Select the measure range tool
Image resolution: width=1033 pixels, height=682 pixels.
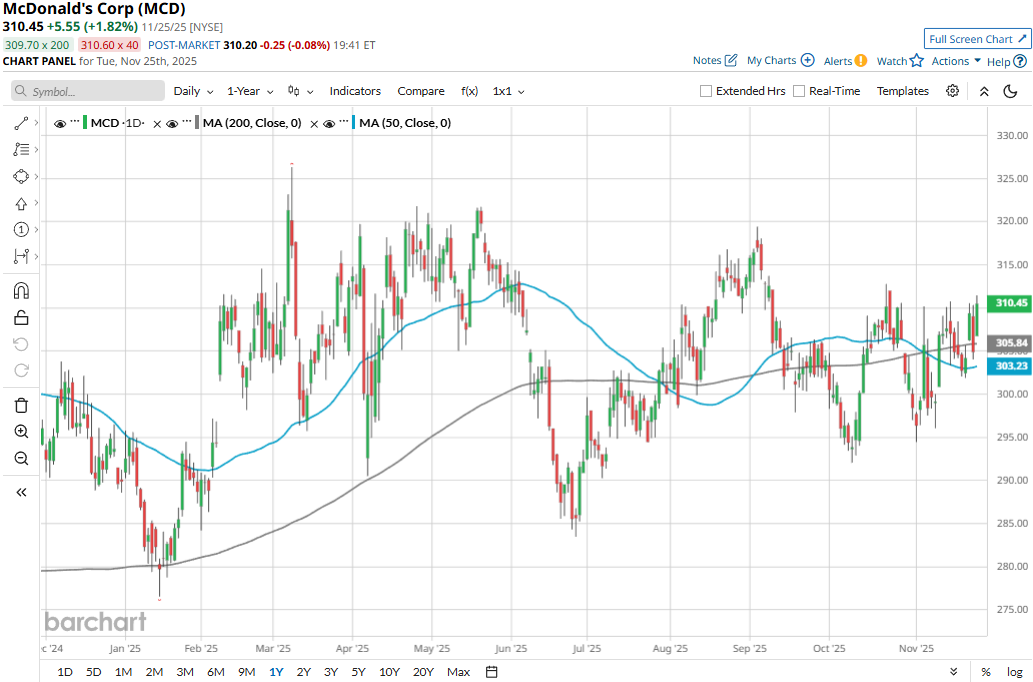pos(21,256)
